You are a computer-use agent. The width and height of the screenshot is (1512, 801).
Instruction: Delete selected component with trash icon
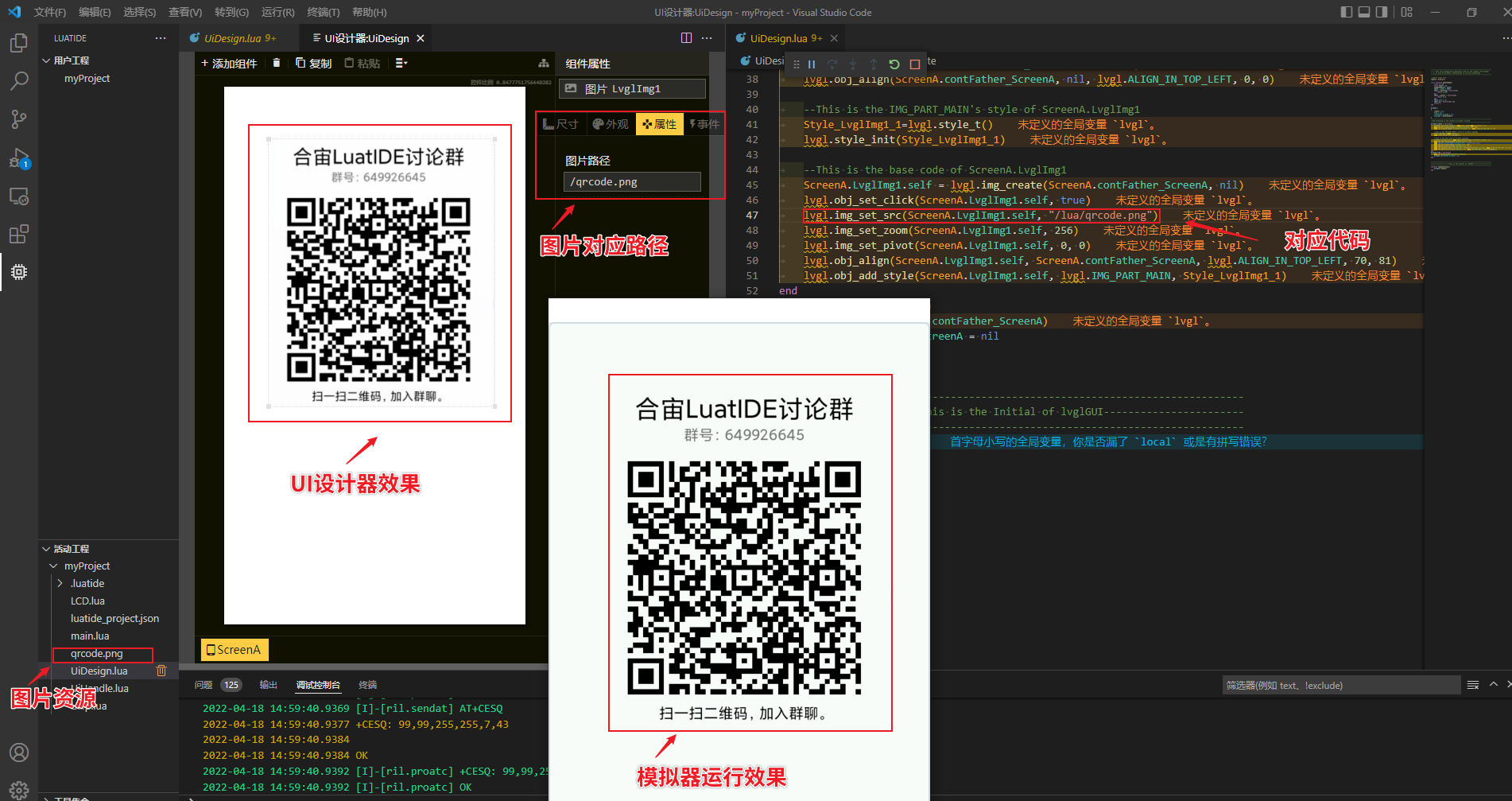coord(277,63)
